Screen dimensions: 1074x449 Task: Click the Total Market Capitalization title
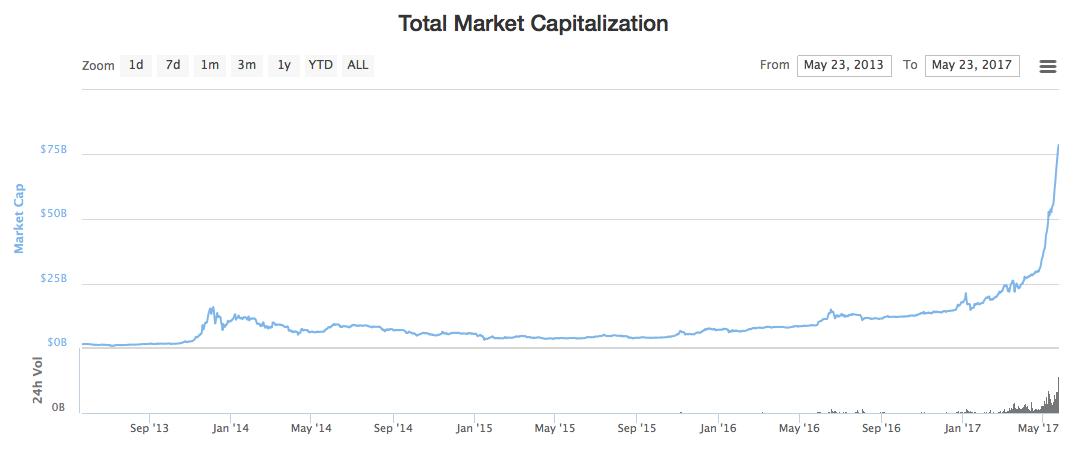[533, 22]
